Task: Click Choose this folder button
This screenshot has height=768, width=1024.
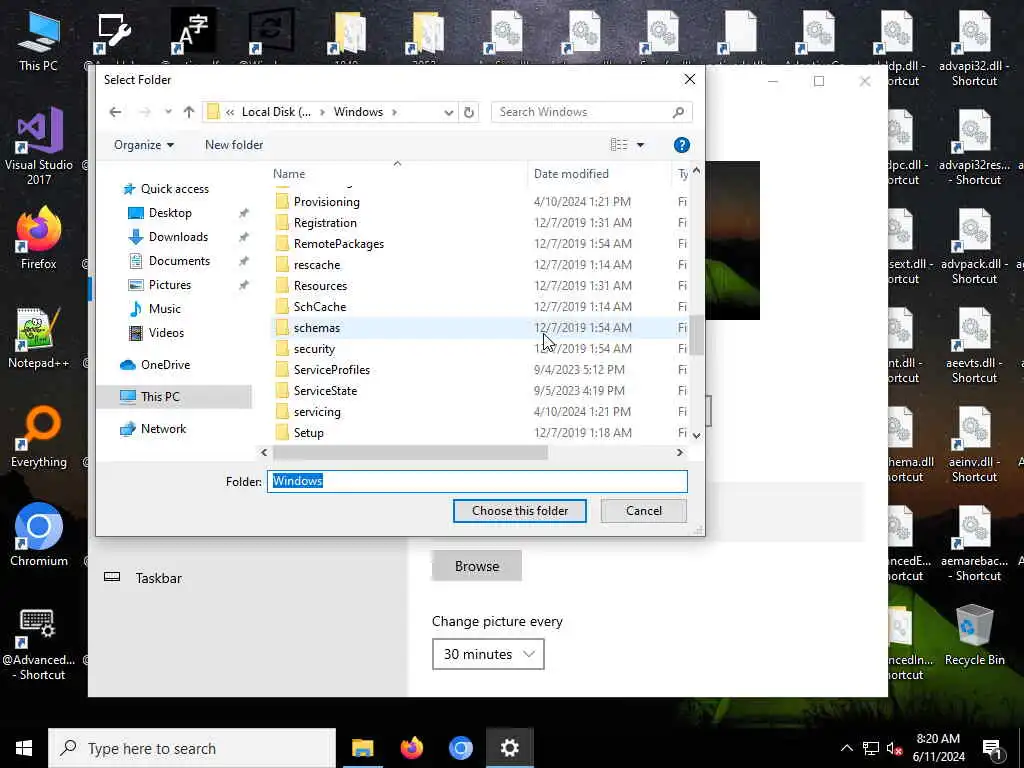Action: (x=520, y=511)
